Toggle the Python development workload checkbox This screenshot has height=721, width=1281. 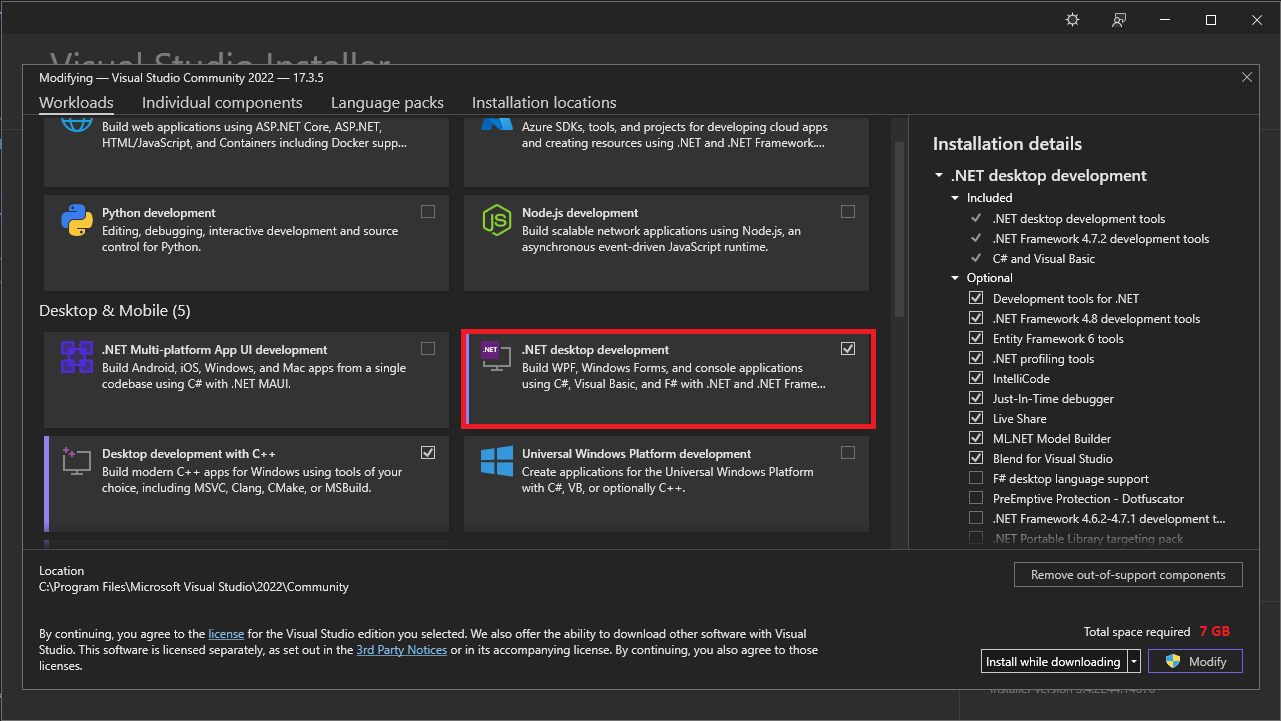(428, 212)
